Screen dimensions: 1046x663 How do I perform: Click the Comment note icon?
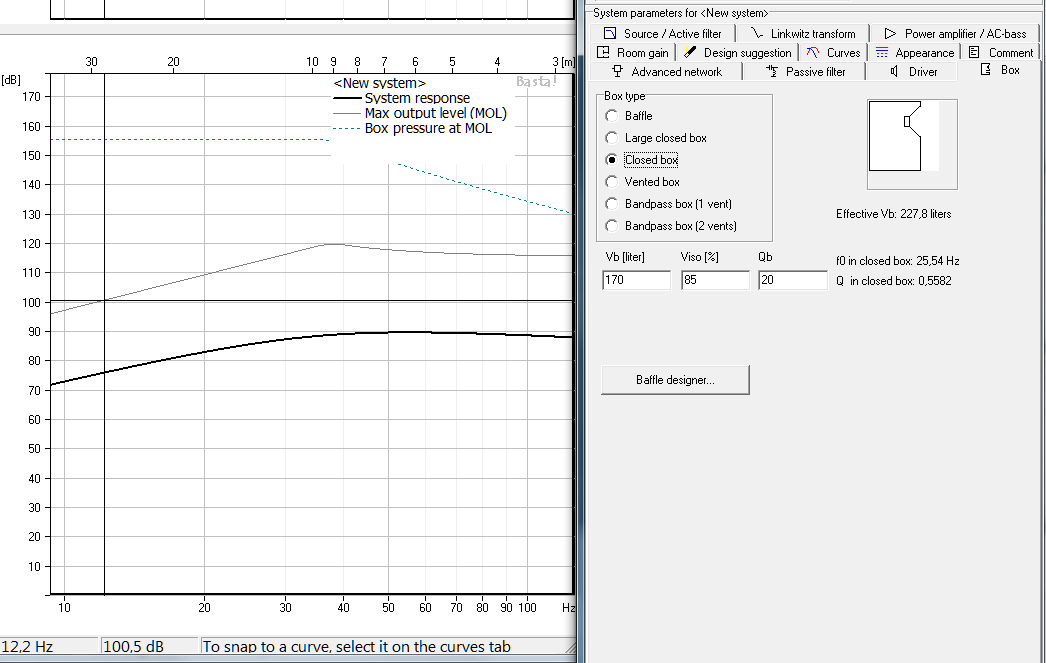click(975, 52)
